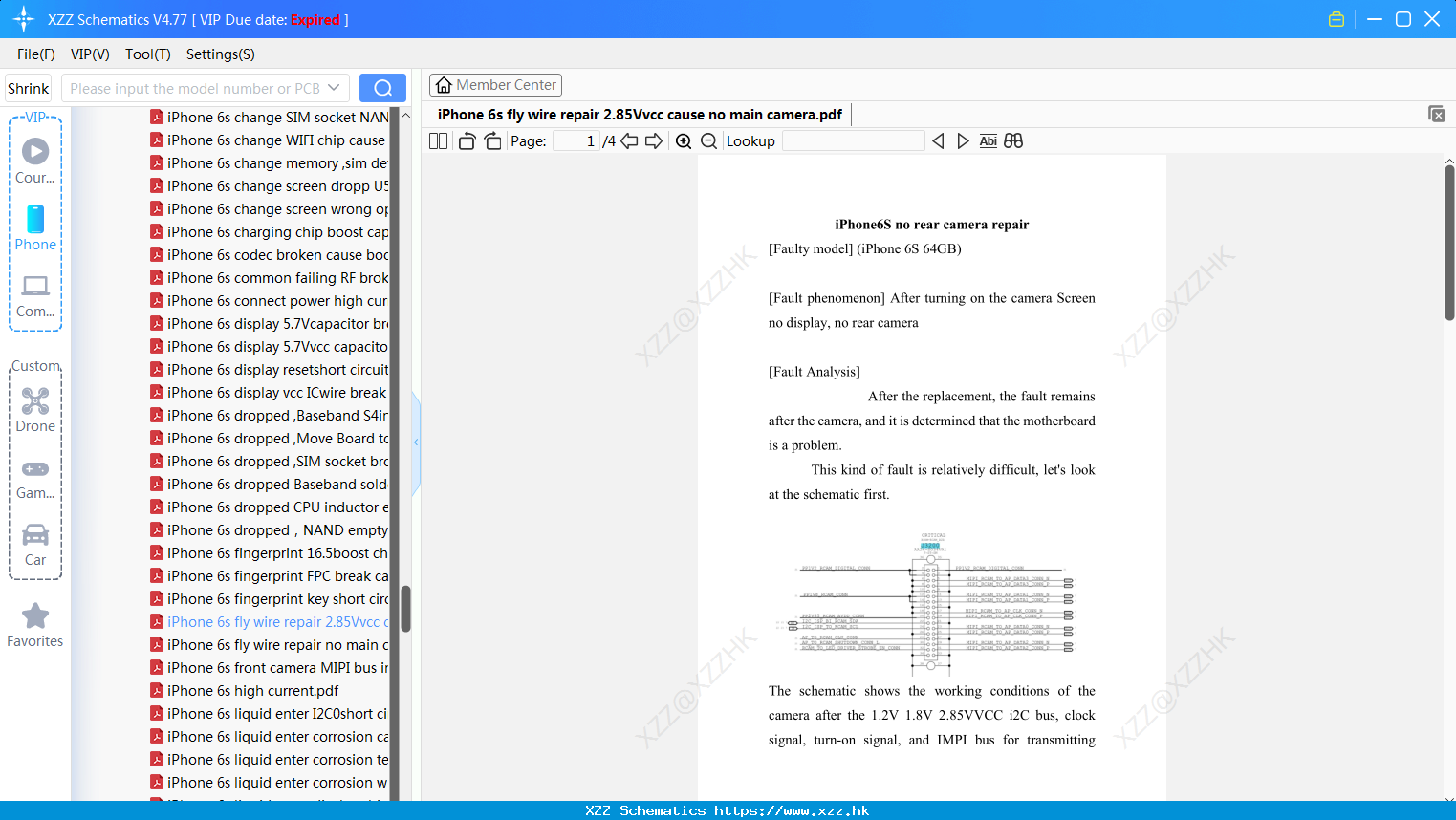Viewport: 1456px width, 820px height.
Task: Open iPhone 6s common failing RF file
Action: tap(269, 278)
